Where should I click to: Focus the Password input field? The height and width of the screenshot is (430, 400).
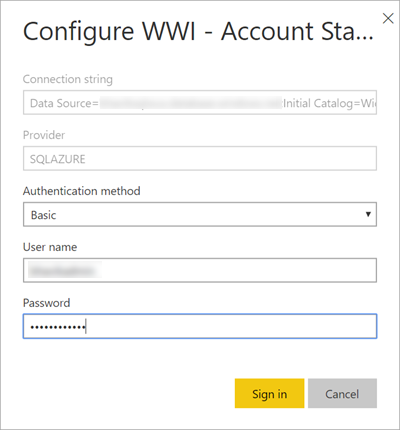click(x=200, y=326)
